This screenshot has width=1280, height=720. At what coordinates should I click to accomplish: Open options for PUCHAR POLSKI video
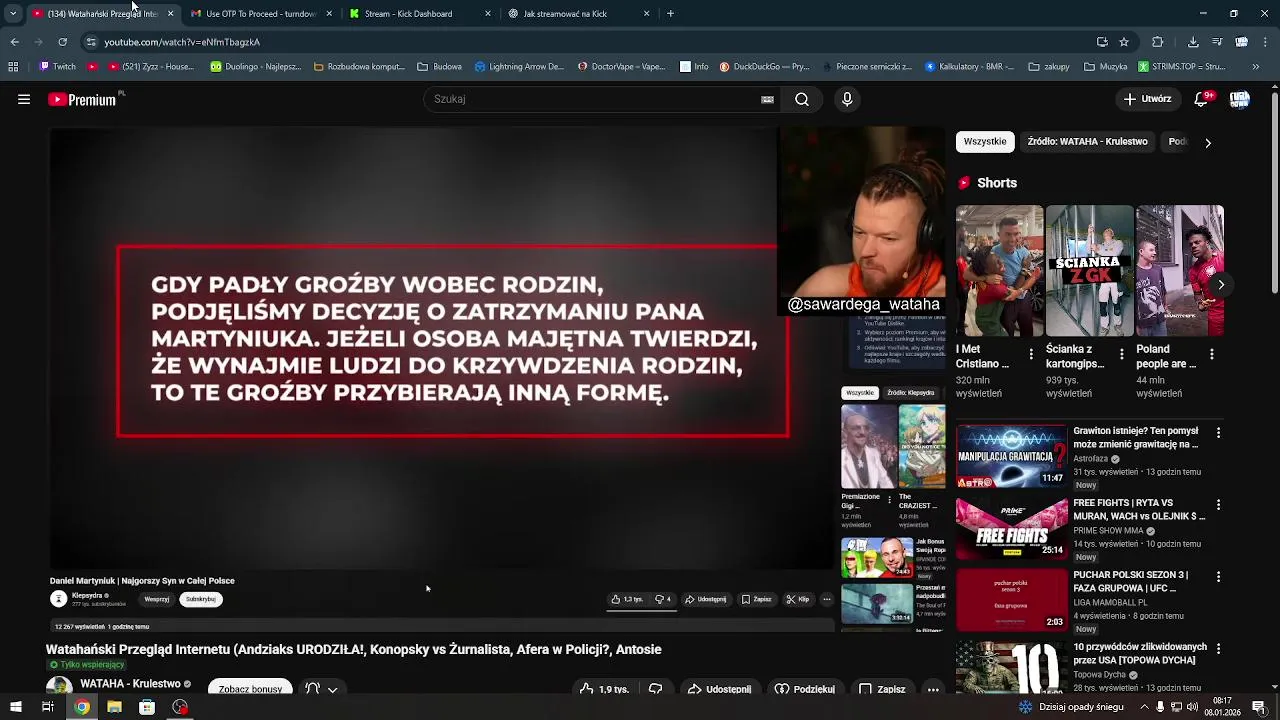1218,577
